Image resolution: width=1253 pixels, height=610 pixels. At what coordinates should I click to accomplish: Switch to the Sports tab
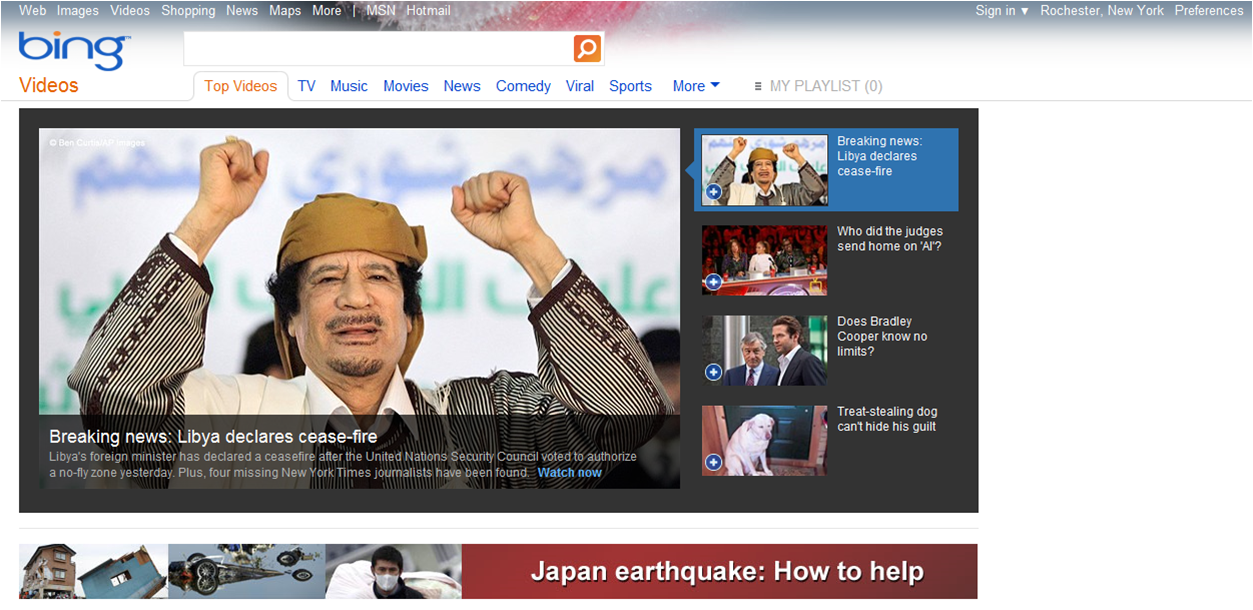click(630, 86)
